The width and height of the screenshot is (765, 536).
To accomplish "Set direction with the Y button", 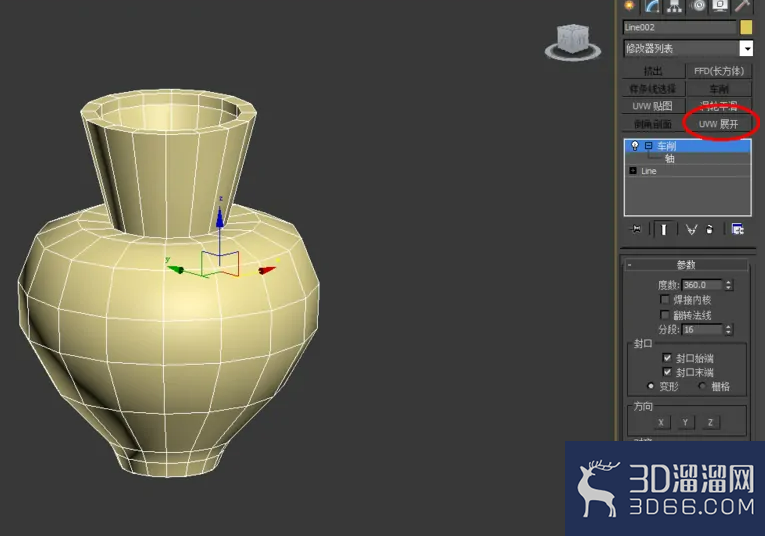I will tap(685, 422).
